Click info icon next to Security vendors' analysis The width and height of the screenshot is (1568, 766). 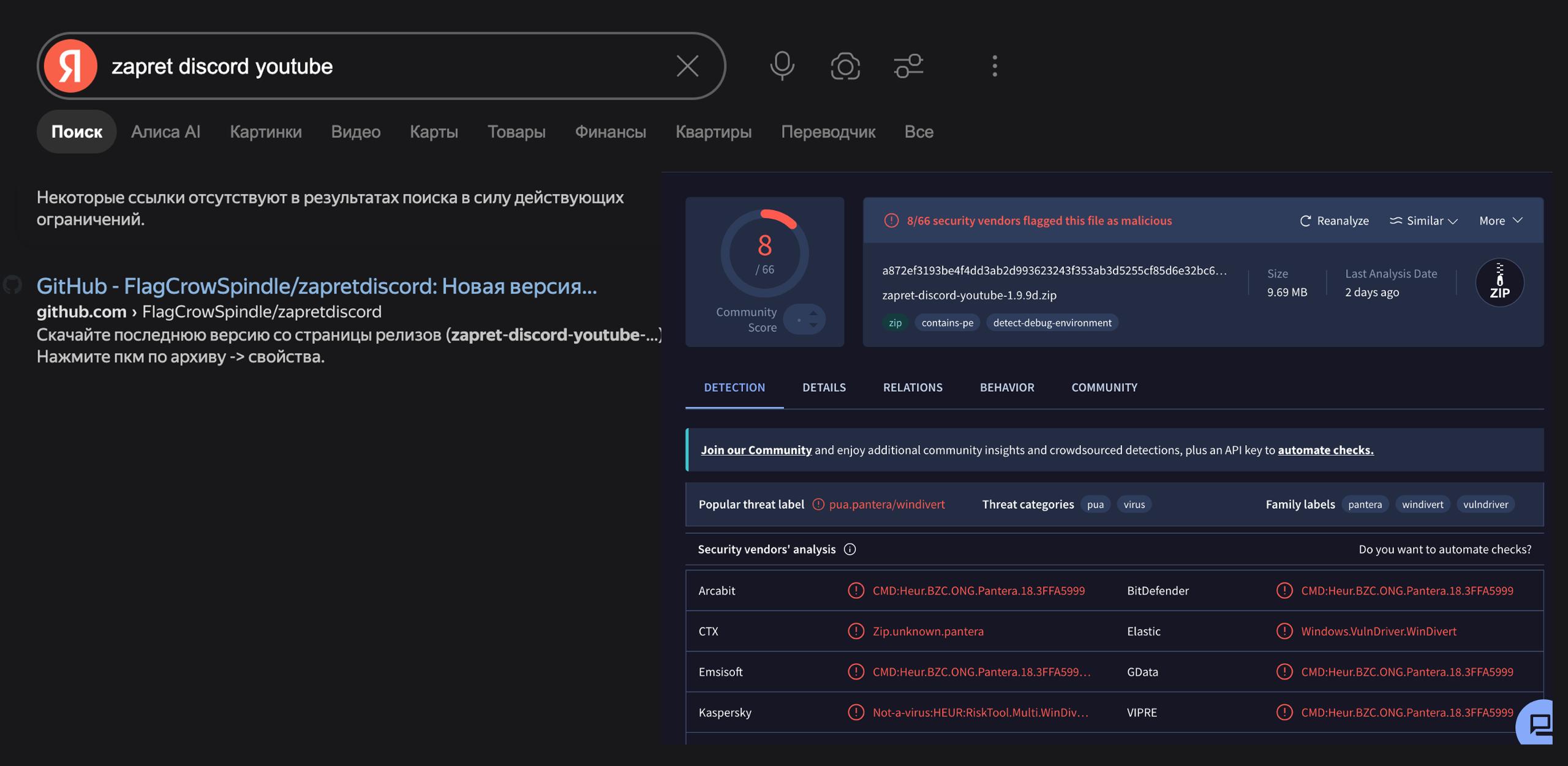click(x=850, y=549)
